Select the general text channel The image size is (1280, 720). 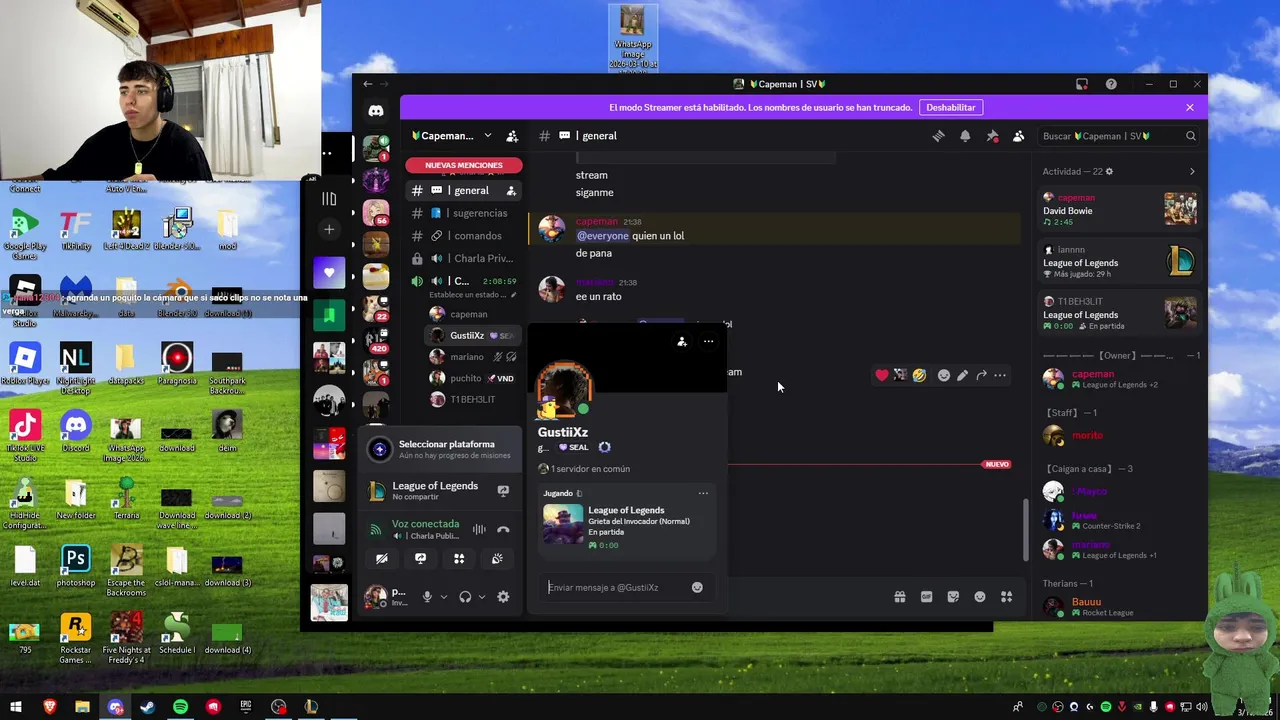pyautogui.click(x=464, y=190)
